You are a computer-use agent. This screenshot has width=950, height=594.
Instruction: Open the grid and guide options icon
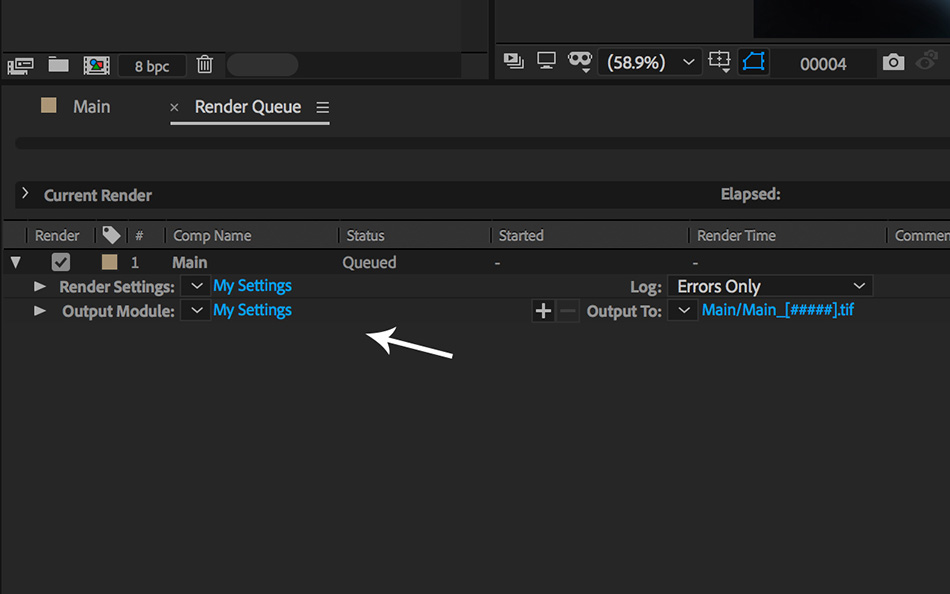[x=719, y=62]
